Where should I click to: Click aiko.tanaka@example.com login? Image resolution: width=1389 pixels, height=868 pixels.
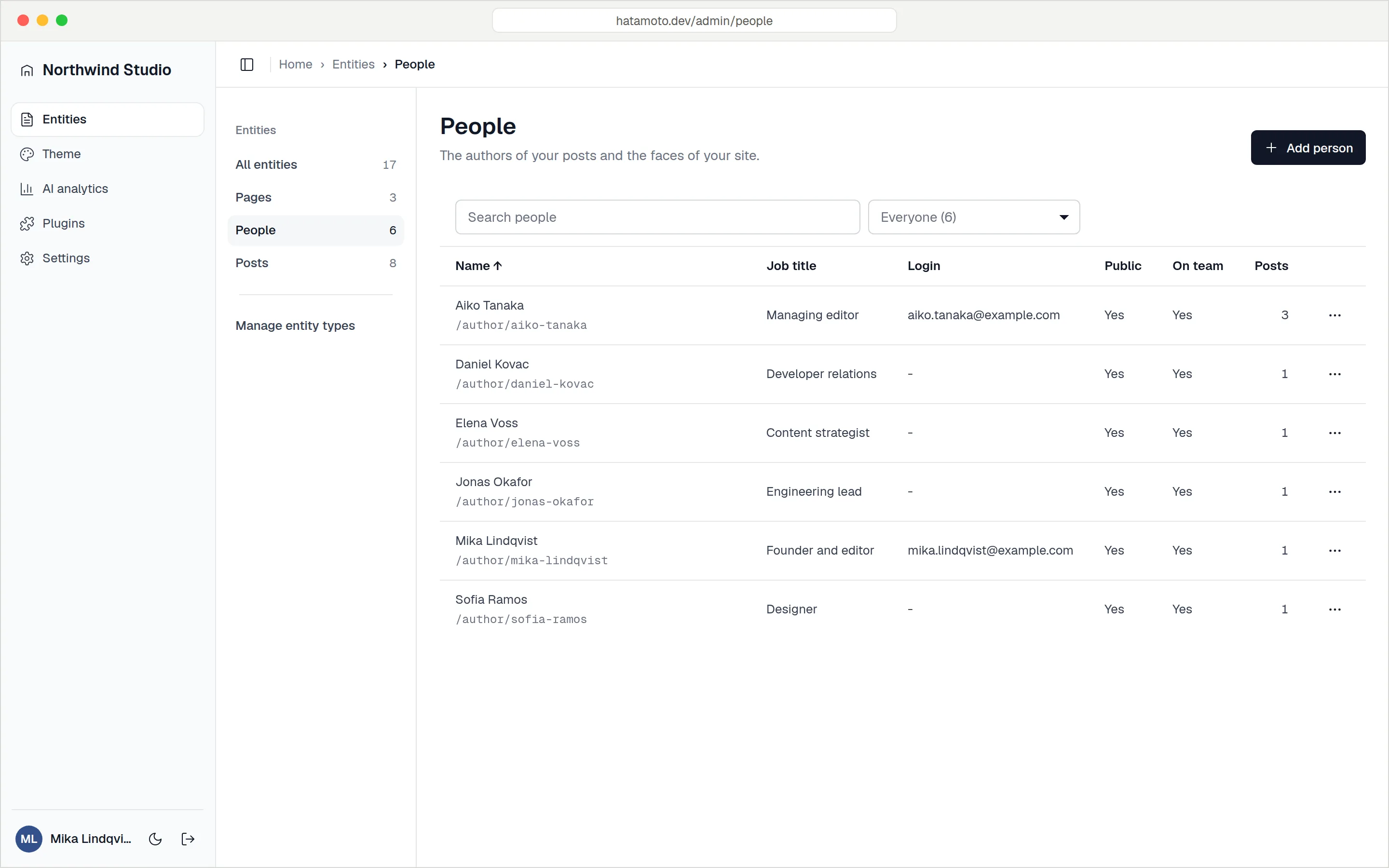coord(983,315)
